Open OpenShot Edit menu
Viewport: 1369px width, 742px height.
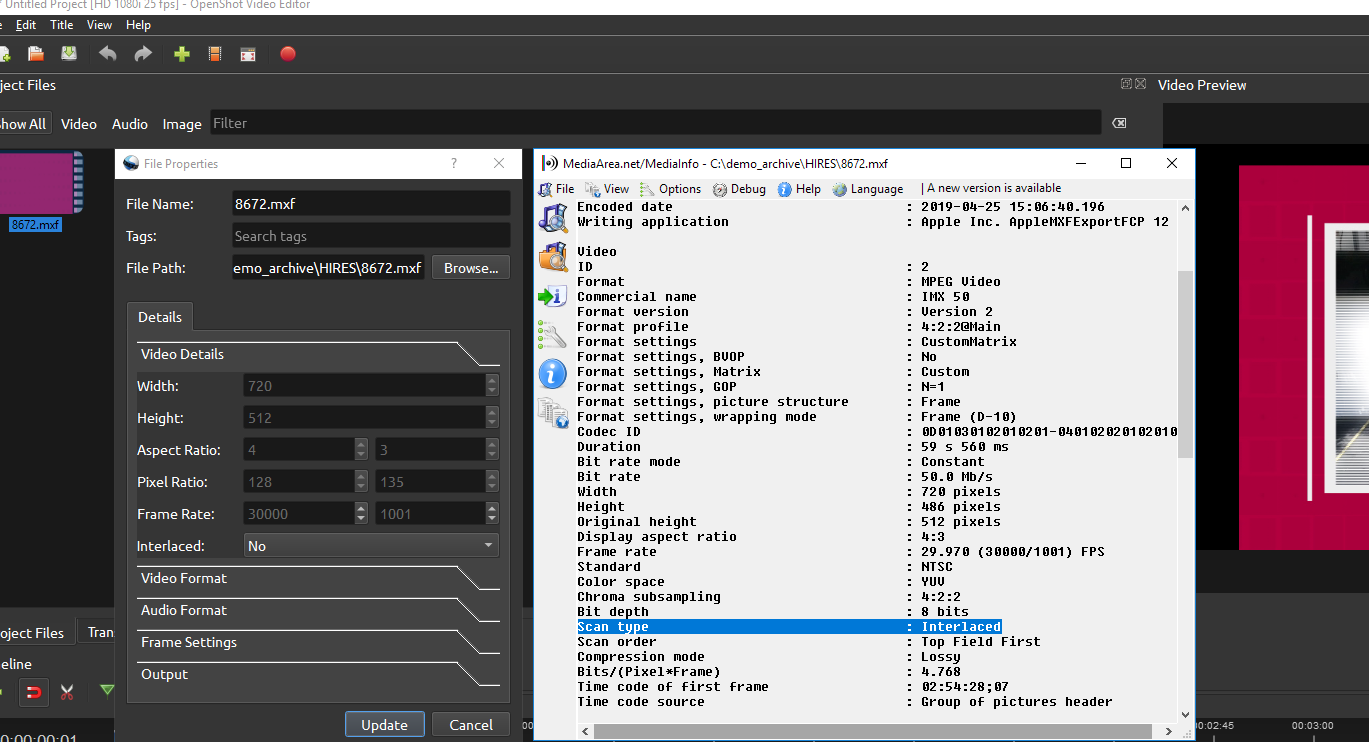[26, 24]
